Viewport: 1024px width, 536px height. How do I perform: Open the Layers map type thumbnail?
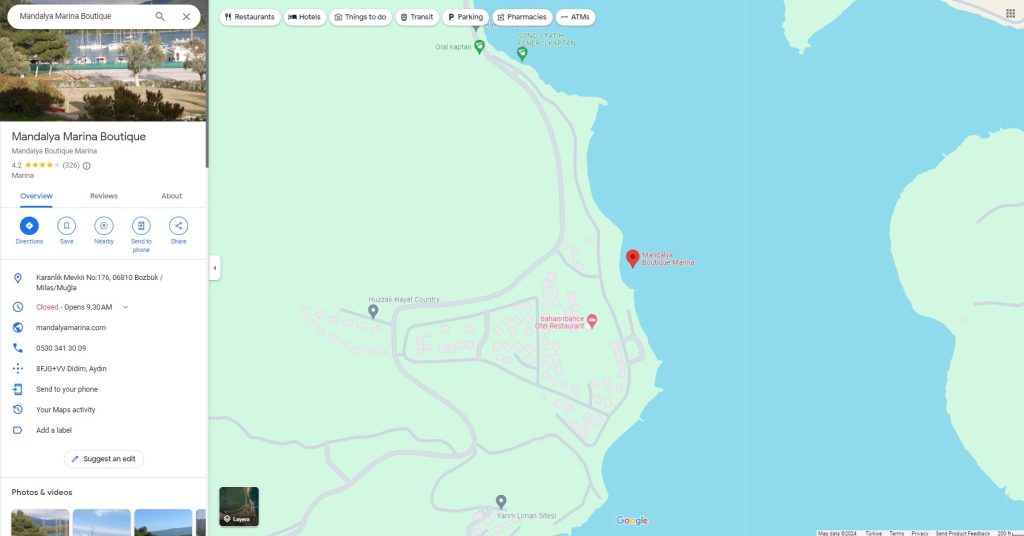(x=239, y=507)
